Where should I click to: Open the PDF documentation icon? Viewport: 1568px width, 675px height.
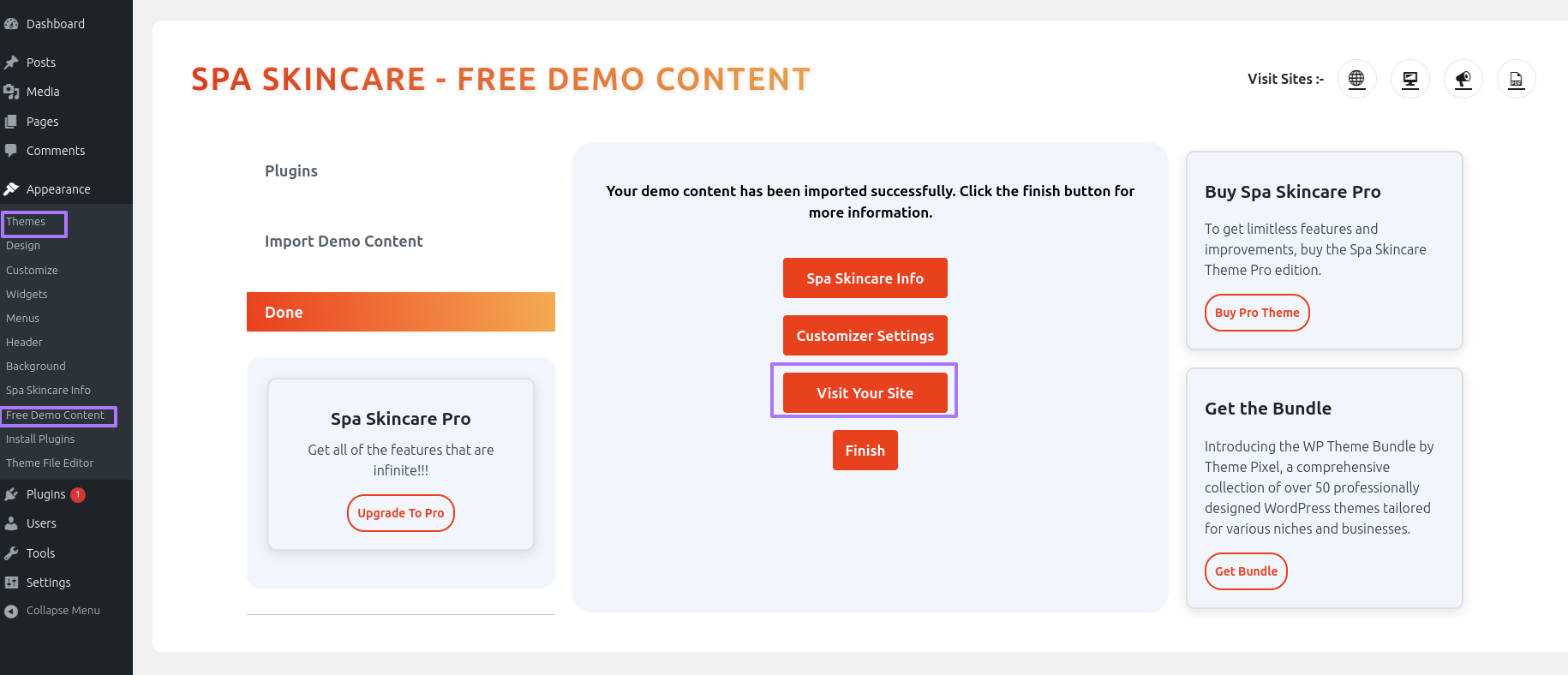pyautogui.click(x=1516, y=79)
